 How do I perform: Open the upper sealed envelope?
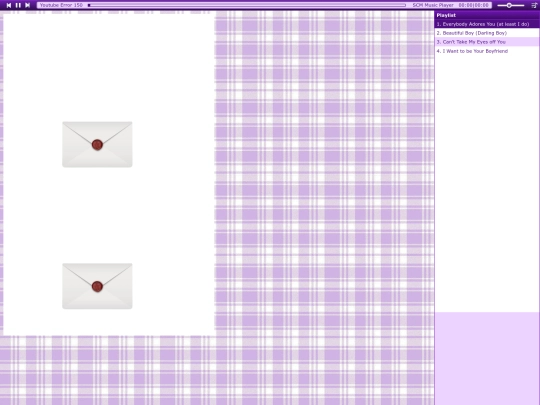click(x=97, y=144)
